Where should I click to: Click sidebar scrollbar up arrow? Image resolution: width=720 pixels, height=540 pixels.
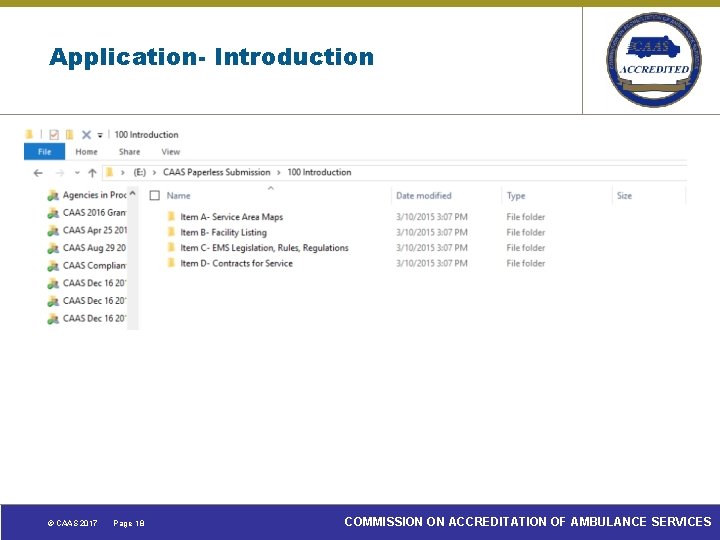click(133, 193)
